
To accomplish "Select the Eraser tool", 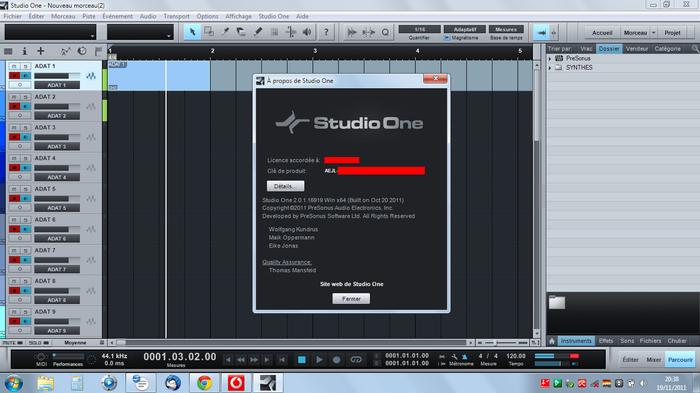I will pos(241,32).
